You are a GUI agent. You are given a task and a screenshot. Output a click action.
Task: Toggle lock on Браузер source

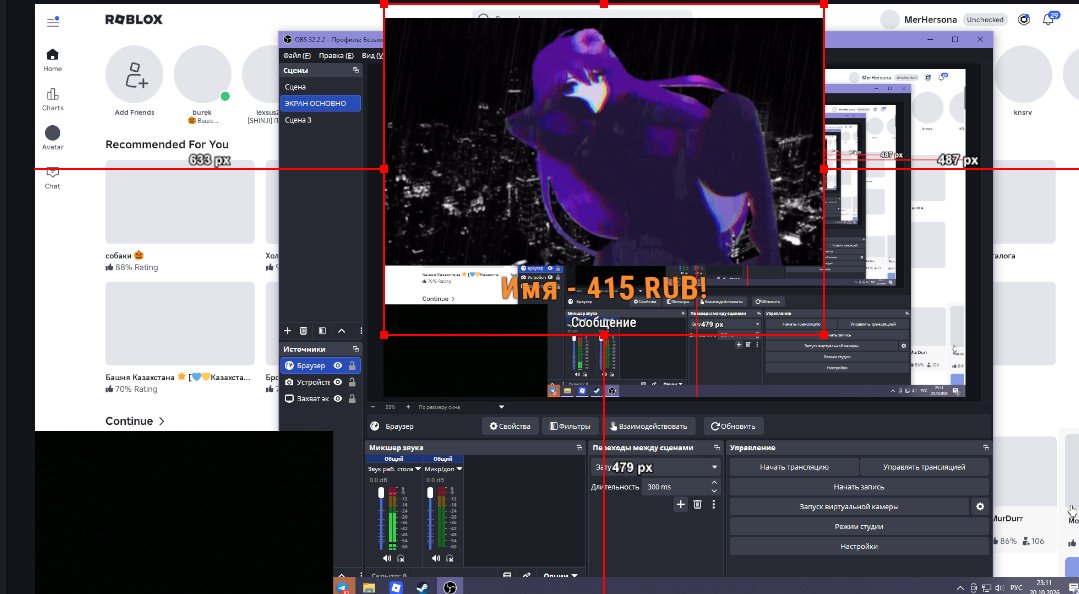[x=352, y=365]
